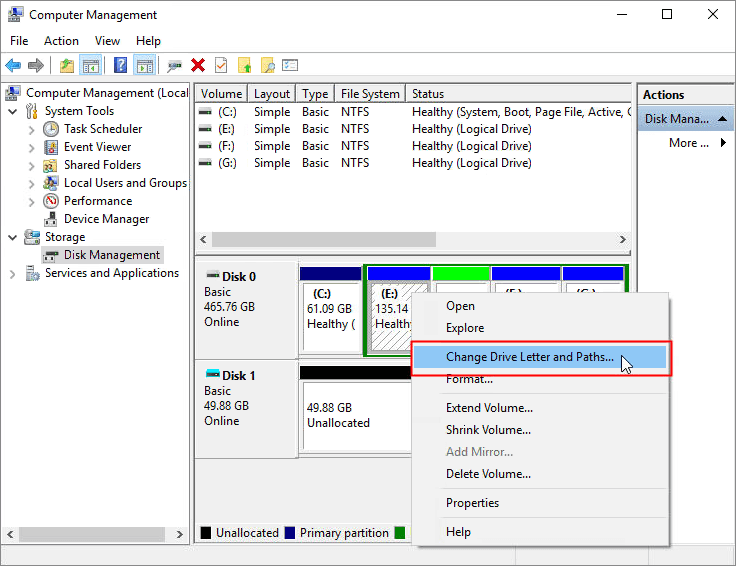Screen dimensions: 736x566
Task: Click the Performance gauge icon
Action: pos(51,201)
